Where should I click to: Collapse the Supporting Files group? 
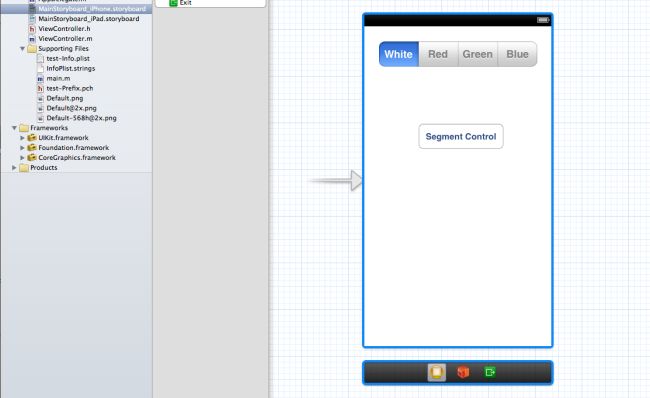pos(22,49)
